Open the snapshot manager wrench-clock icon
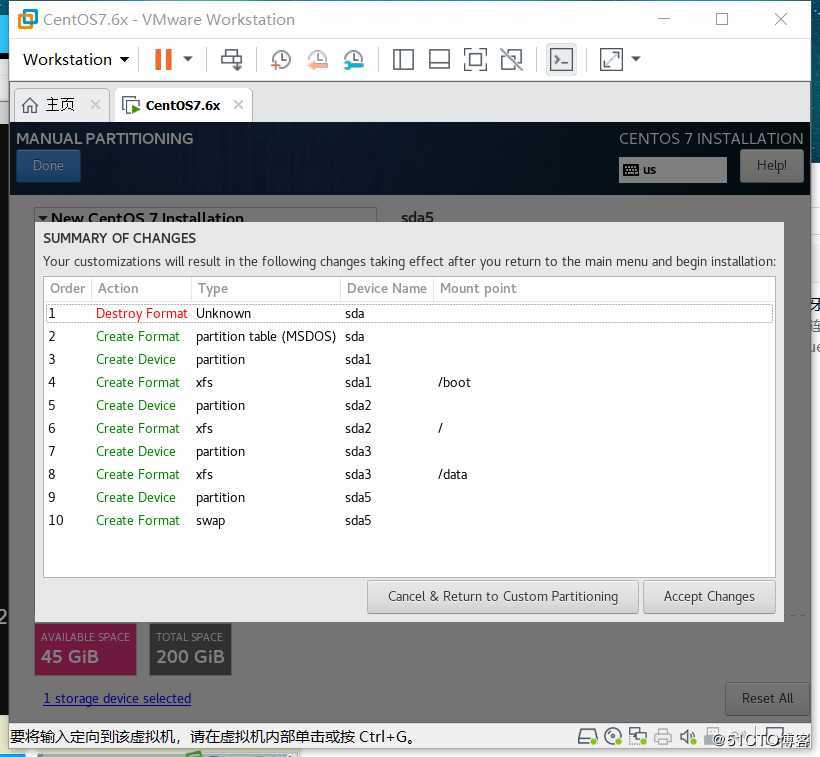 [x=354, y=60]
